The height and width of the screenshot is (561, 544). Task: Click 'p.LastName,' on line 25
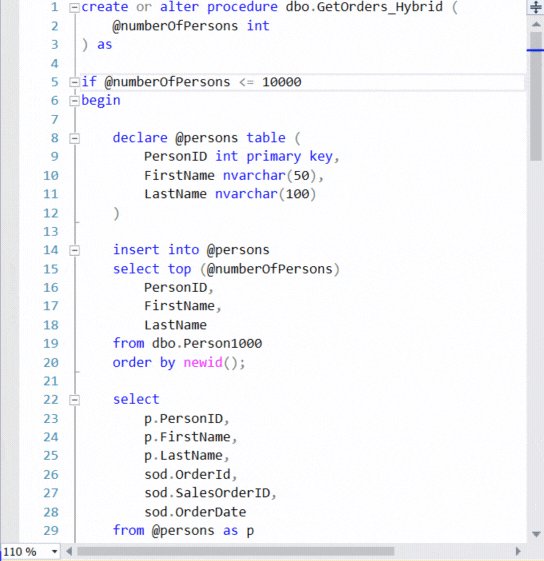tap(186, 456)
